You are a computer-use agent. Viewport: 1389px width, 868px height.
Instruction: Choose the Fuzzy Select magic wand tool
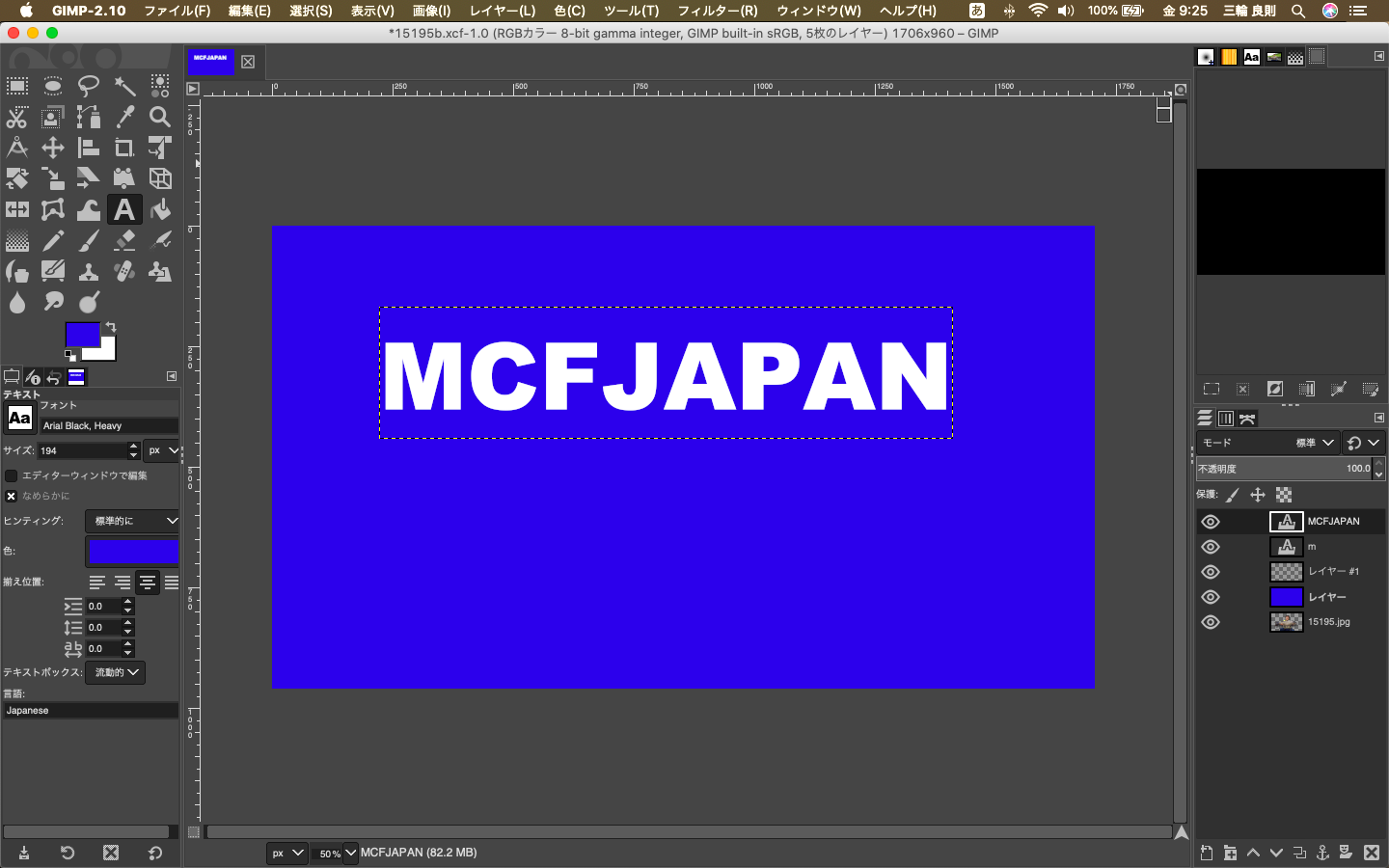124,87
